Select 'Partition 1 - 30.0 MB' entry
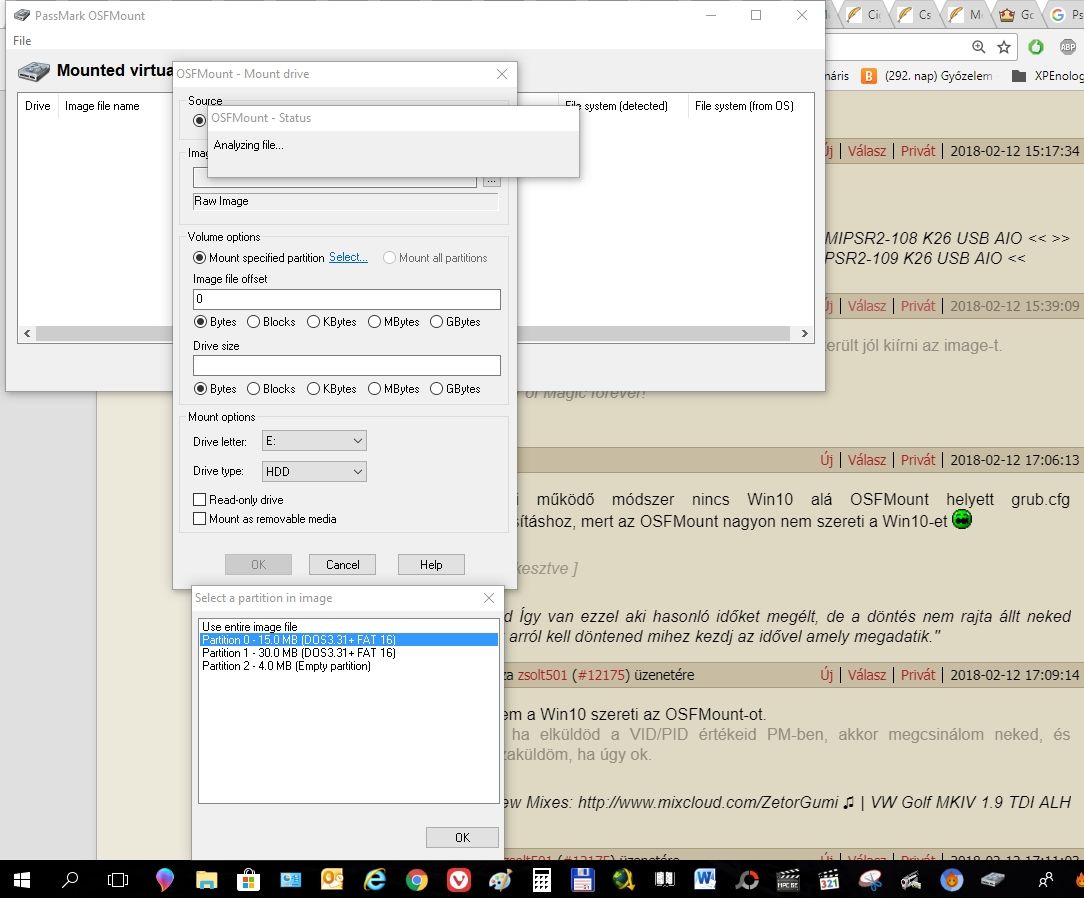The image size is (1084, 898). 348,653
